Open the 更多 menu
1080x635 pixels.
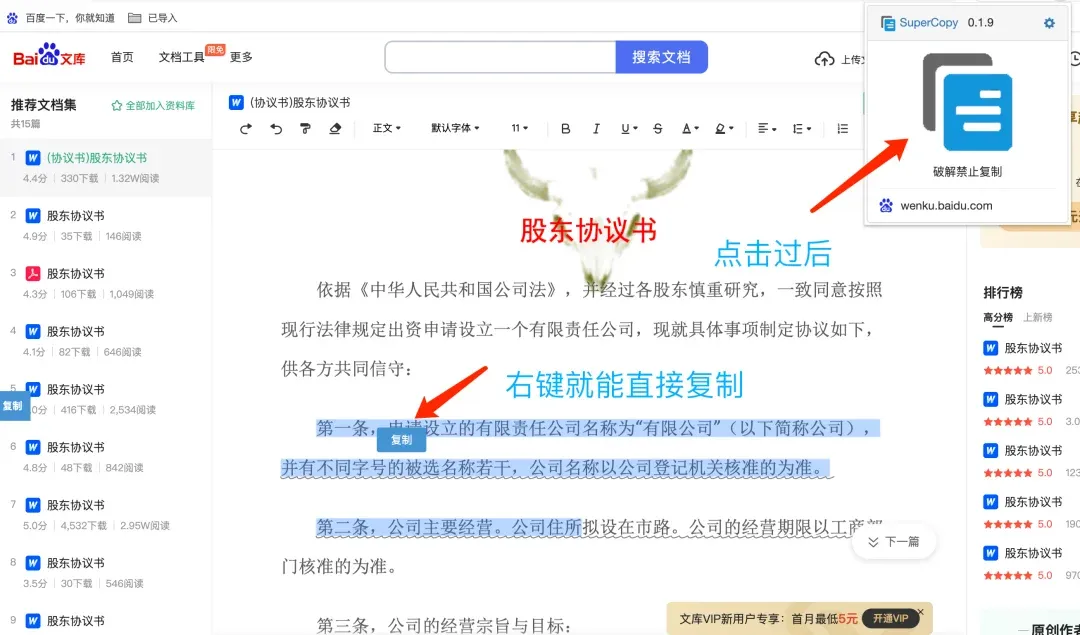click(x=241, y=57)
